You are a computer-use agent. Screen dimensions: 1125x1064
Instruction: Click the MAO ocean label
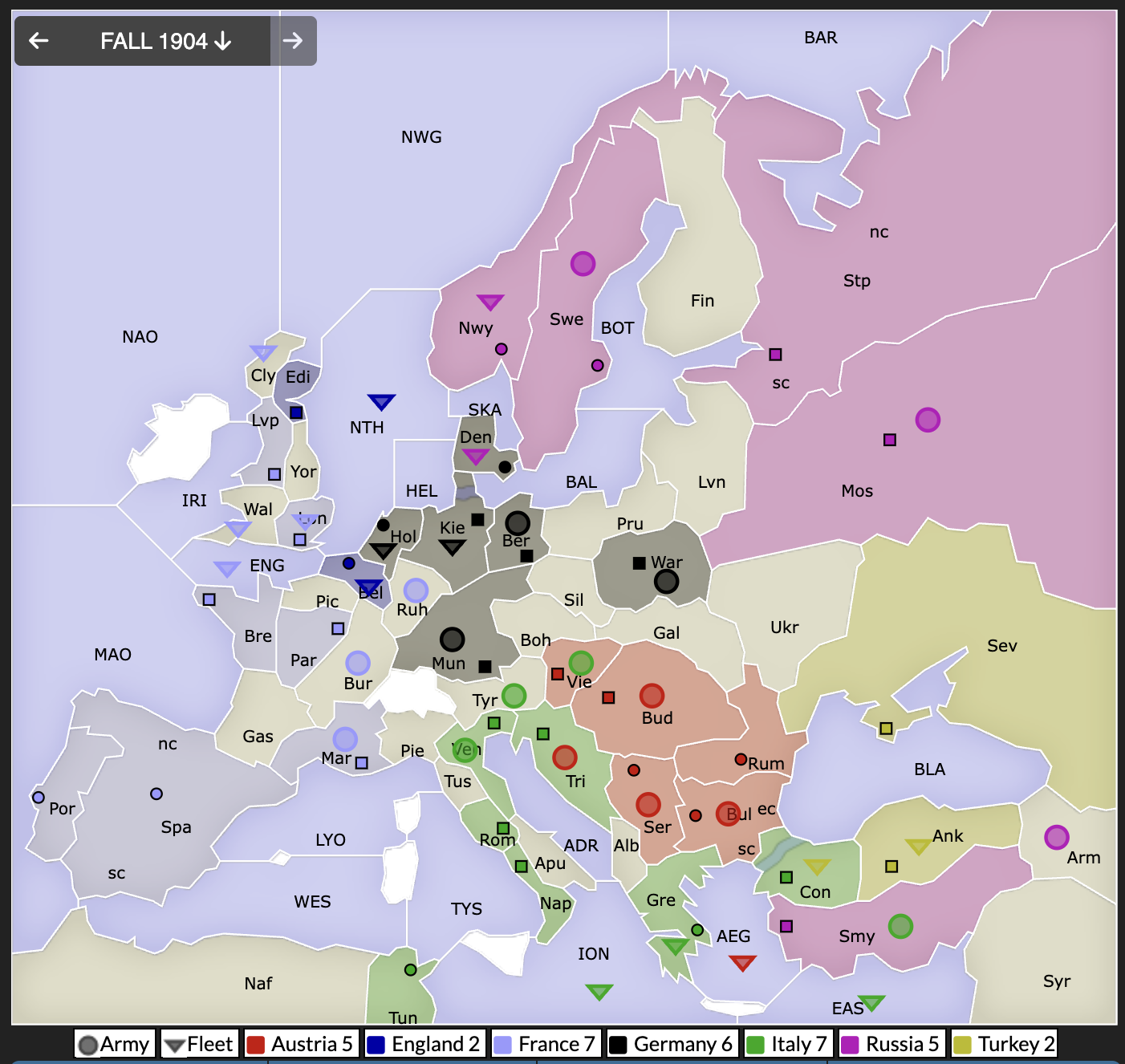pos(112,655)
